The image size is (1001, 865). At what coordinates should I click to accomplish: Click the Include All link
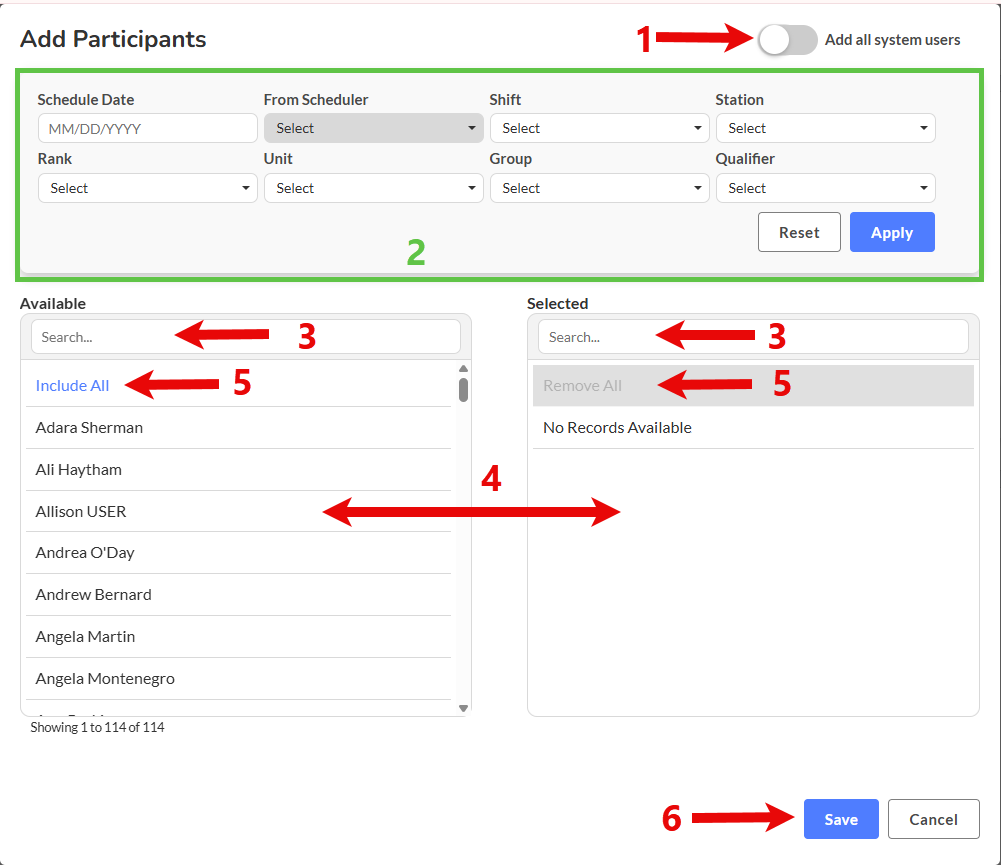72,386
